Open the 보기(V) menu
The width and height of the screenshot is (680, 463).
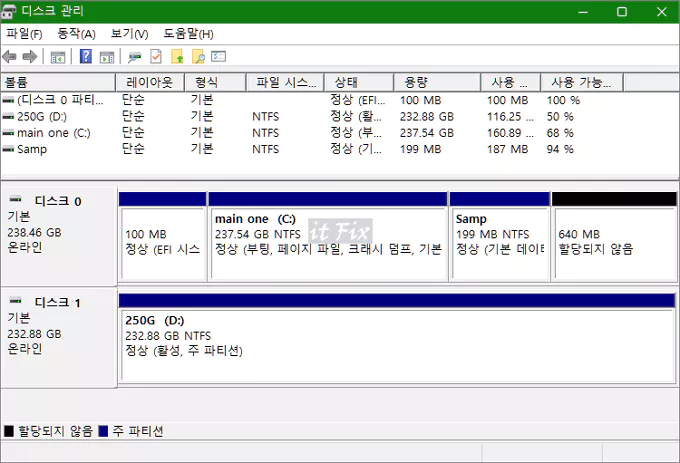[x=129, y=34]
